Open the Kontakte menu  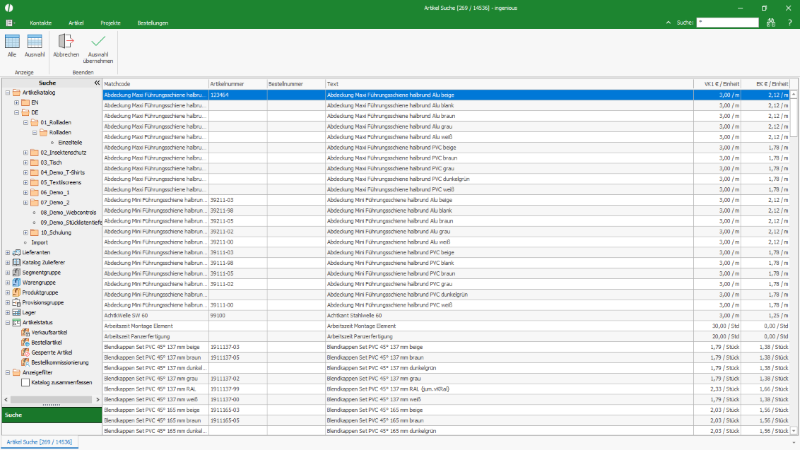tap(40, 23)
